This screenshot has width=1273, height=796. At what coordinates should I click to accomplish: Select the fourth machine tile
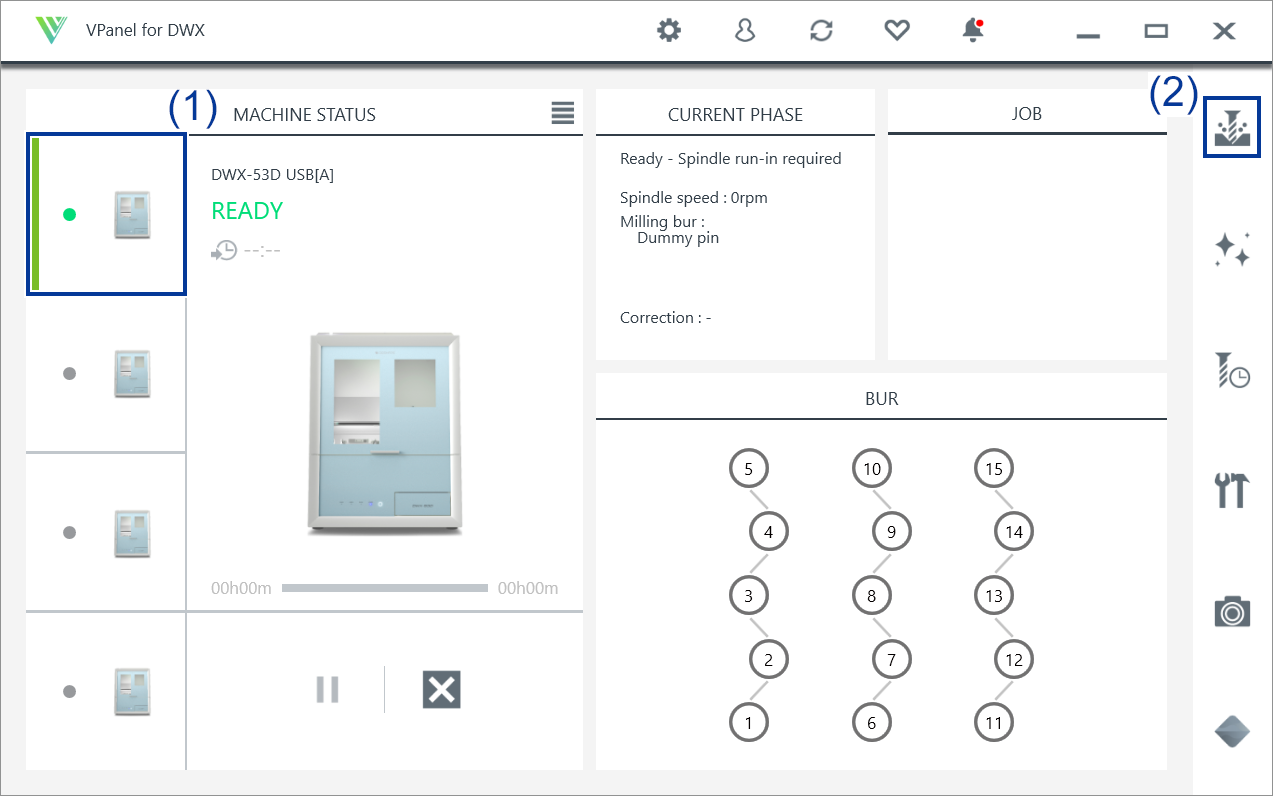(106, 690)
